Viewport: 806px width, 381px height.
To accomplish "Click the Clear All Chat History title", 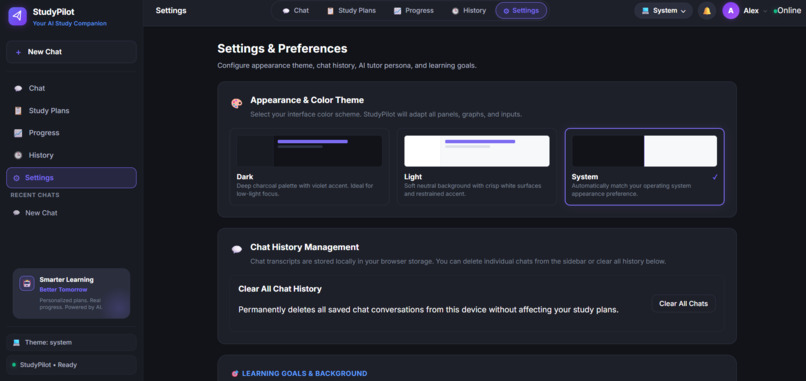I will (x=280, y=289).
